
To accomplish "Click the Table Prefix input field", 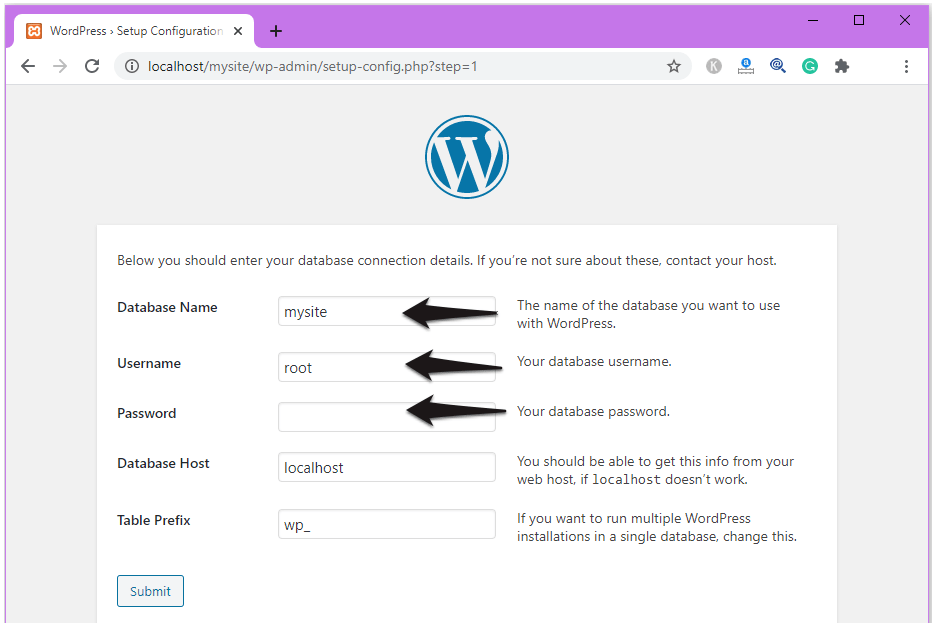I will point(387,524).
